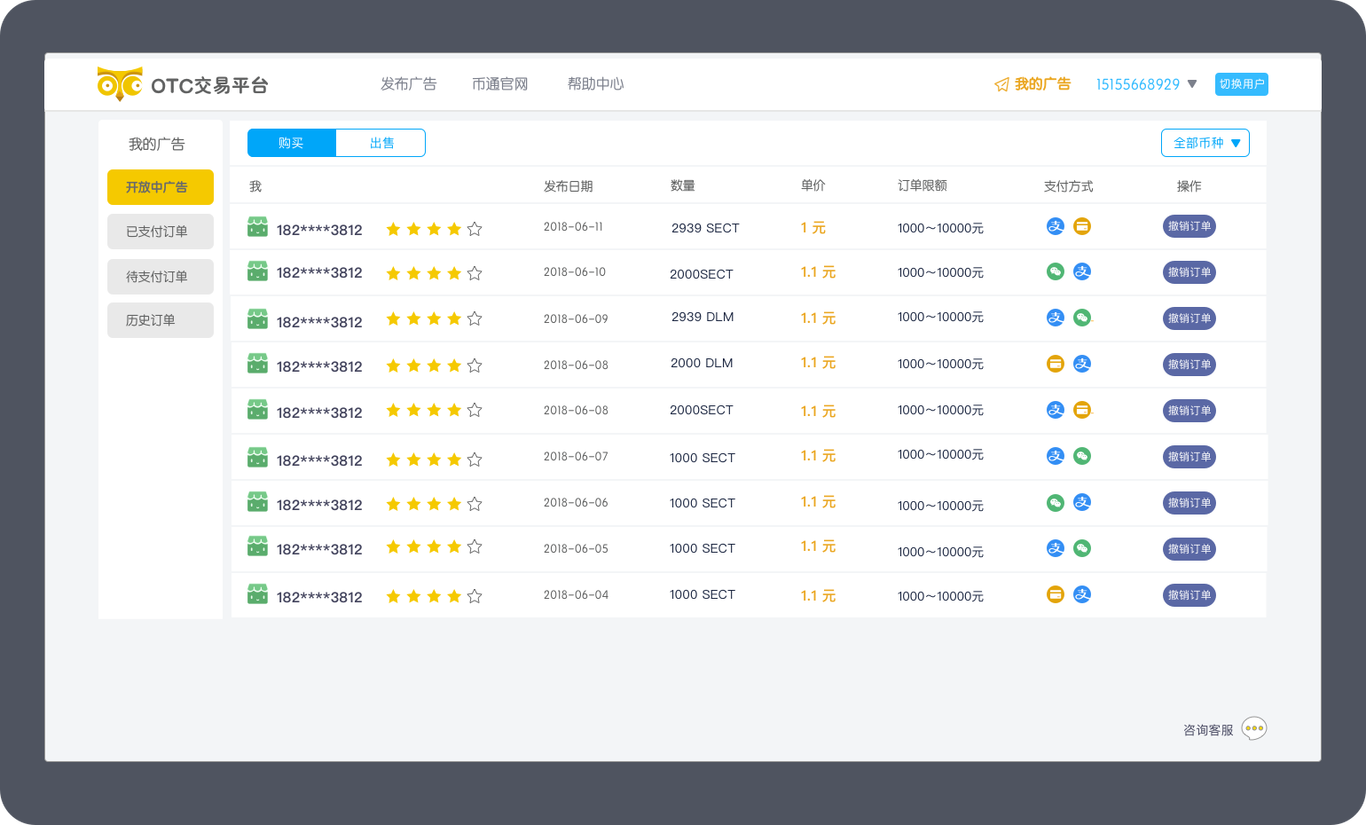Click Alipay icon in 2018-06-05 row

pos(1055,549)
